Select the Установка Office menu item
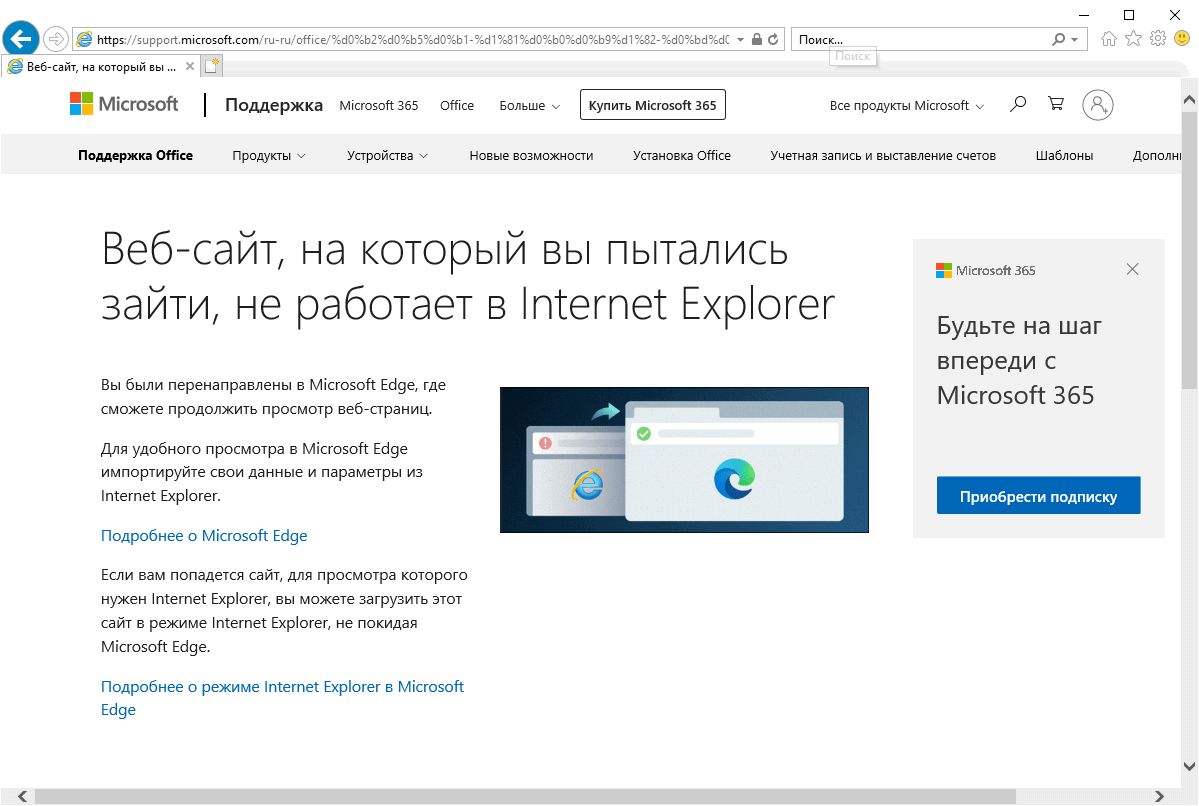 pyautogui.click(x=681, y=155)
